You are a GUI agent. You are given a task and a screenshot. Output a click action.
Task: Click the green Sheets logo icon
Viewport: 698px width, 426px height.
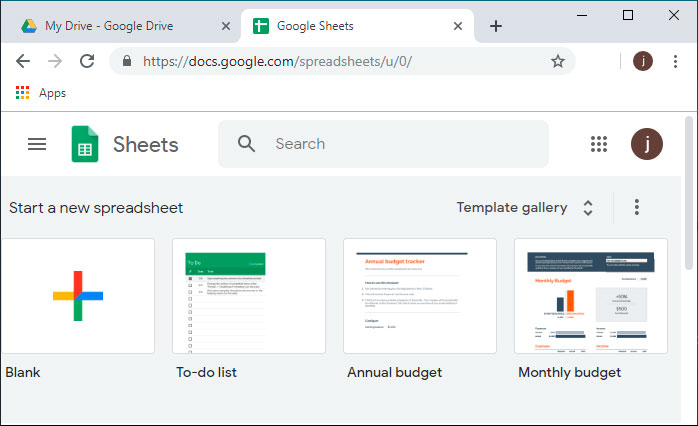coord(85,144)
